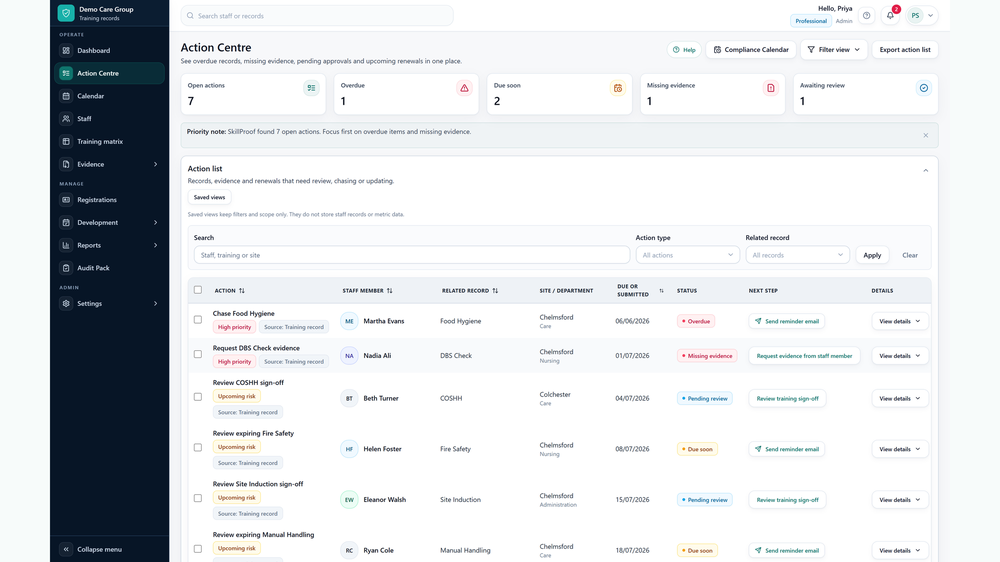1000x562 pixels.
Task: Select the Review expiring Fire Safety checkbox
Action: click(198, 448)
